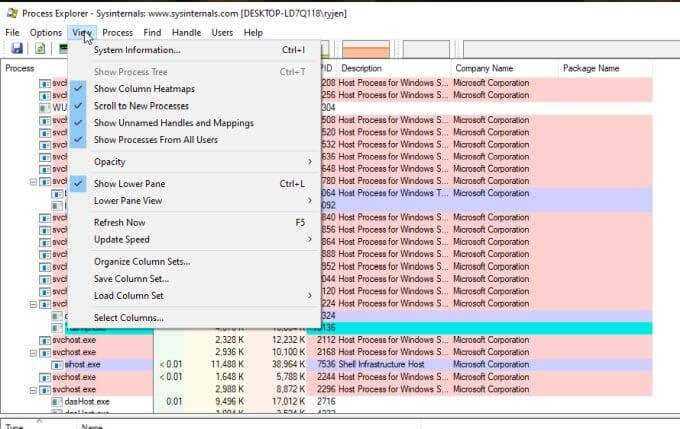Click PID value 2112

click(x=327, y=340)
